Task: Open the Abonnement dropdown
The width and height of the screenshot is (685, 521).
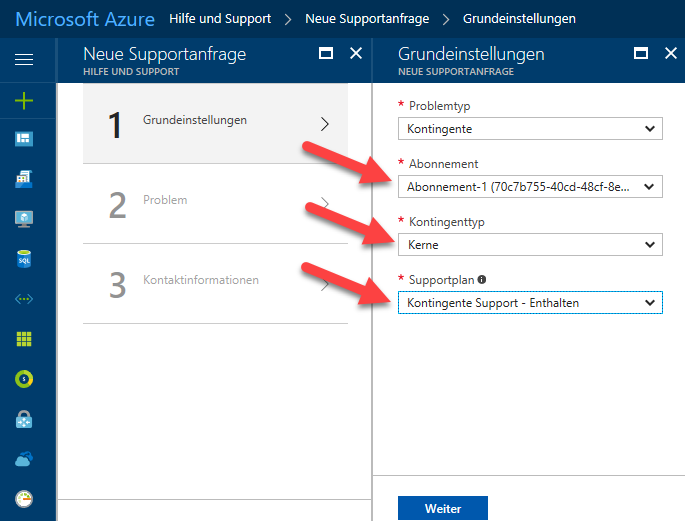Action: coord(530,187)
